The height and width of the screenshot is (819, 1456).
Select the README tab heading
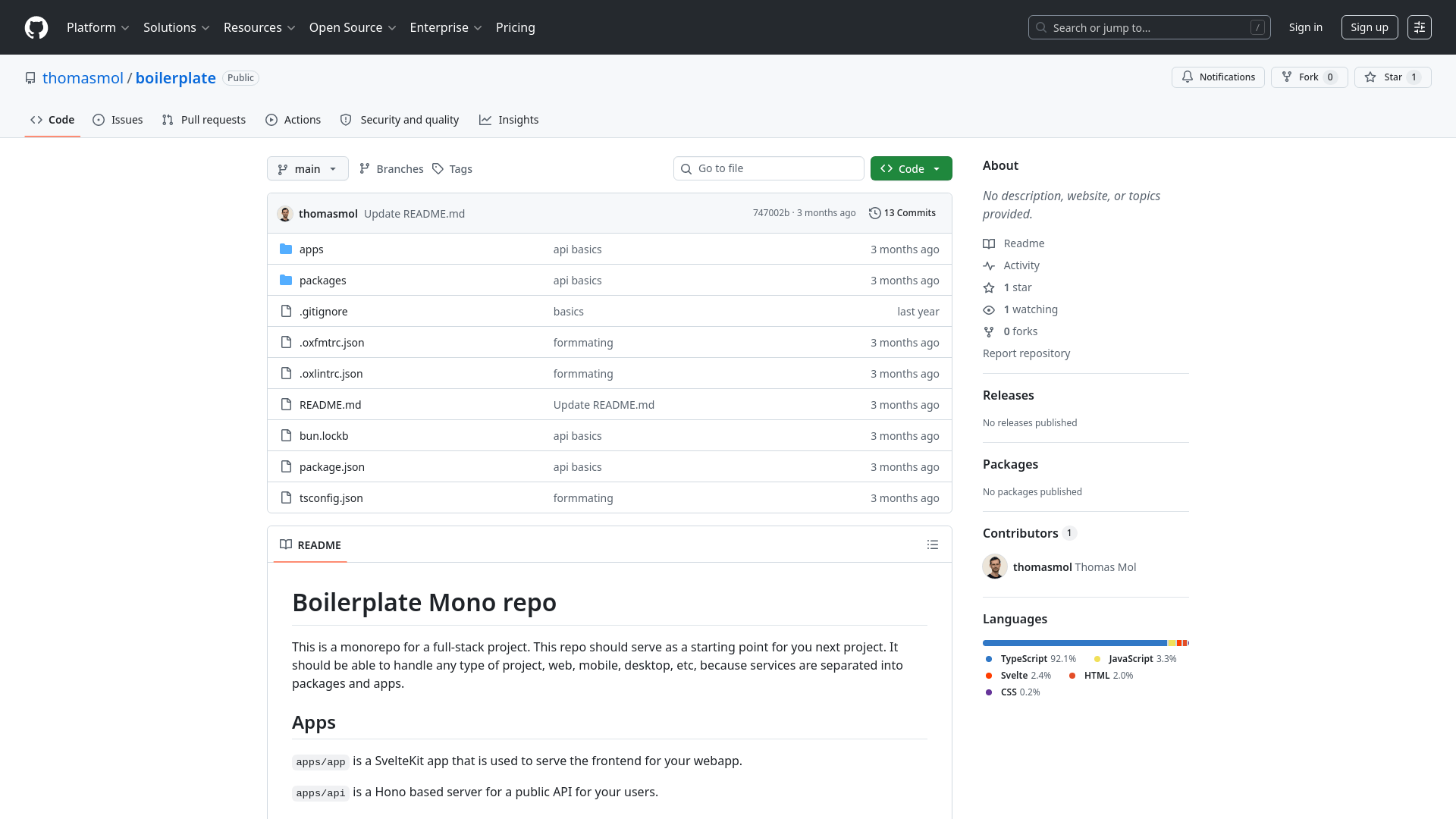tap(310, 544)
